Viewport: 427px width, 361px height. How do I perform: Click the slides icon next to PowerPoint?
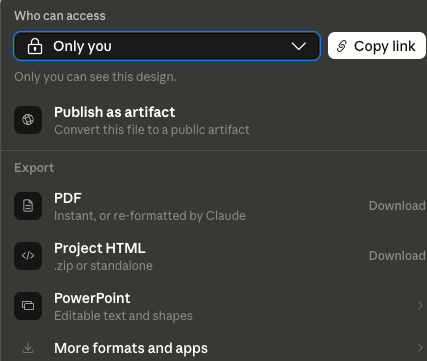(28, 306)
